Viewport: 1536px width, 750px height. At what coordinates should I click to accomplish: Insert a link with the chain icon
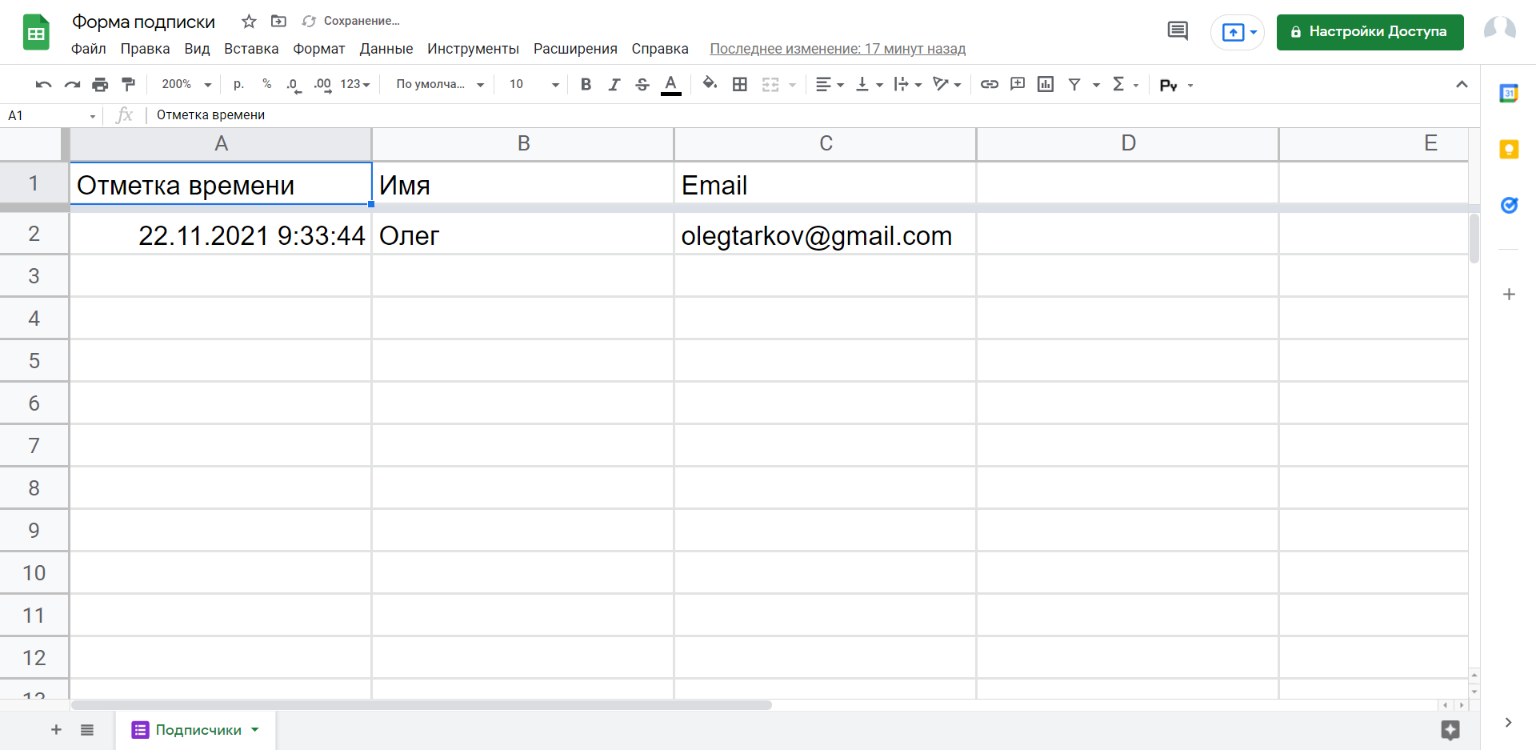[989, 85]
